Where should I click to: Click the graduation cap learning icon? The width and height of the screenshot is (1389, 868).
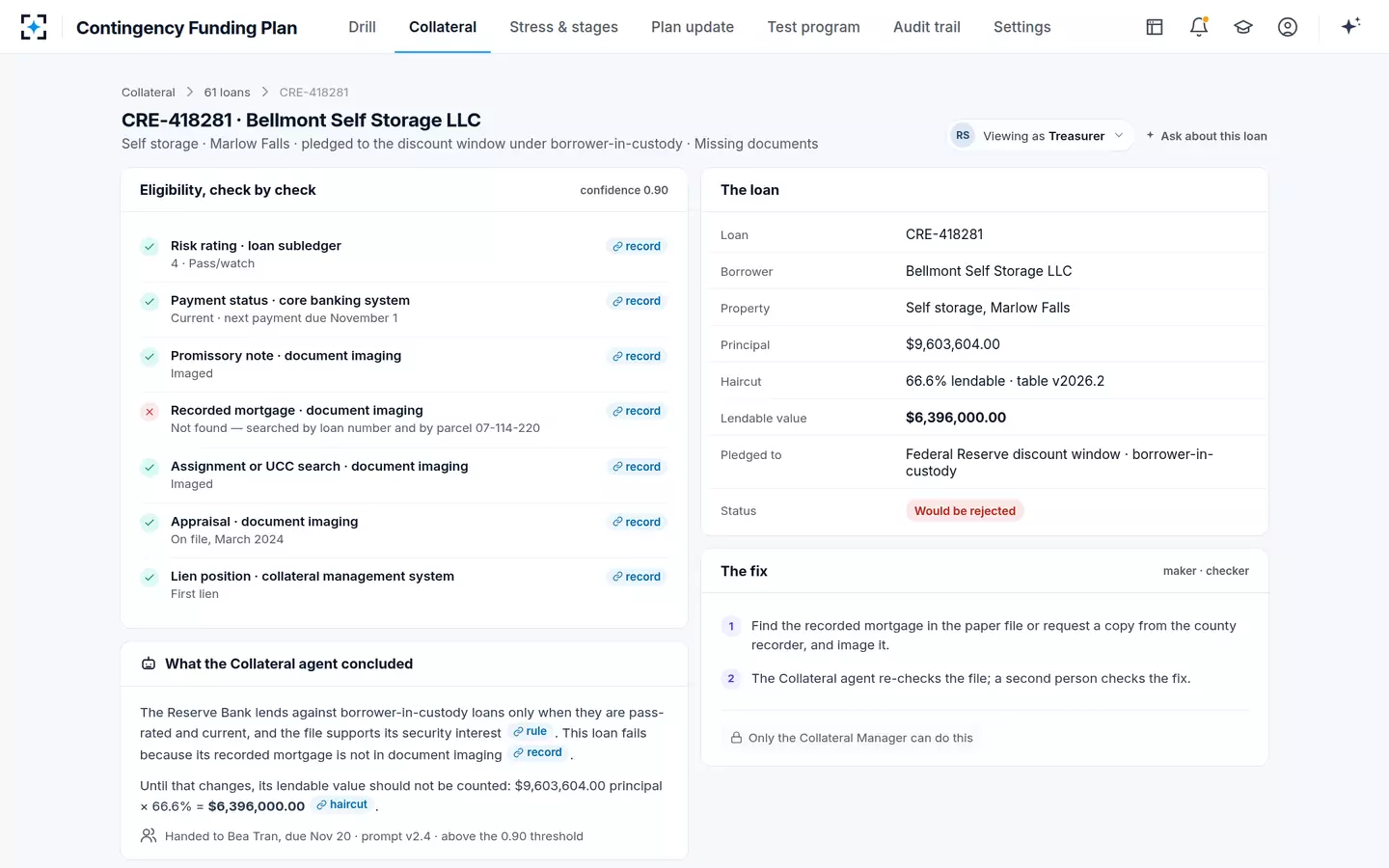1243,27
